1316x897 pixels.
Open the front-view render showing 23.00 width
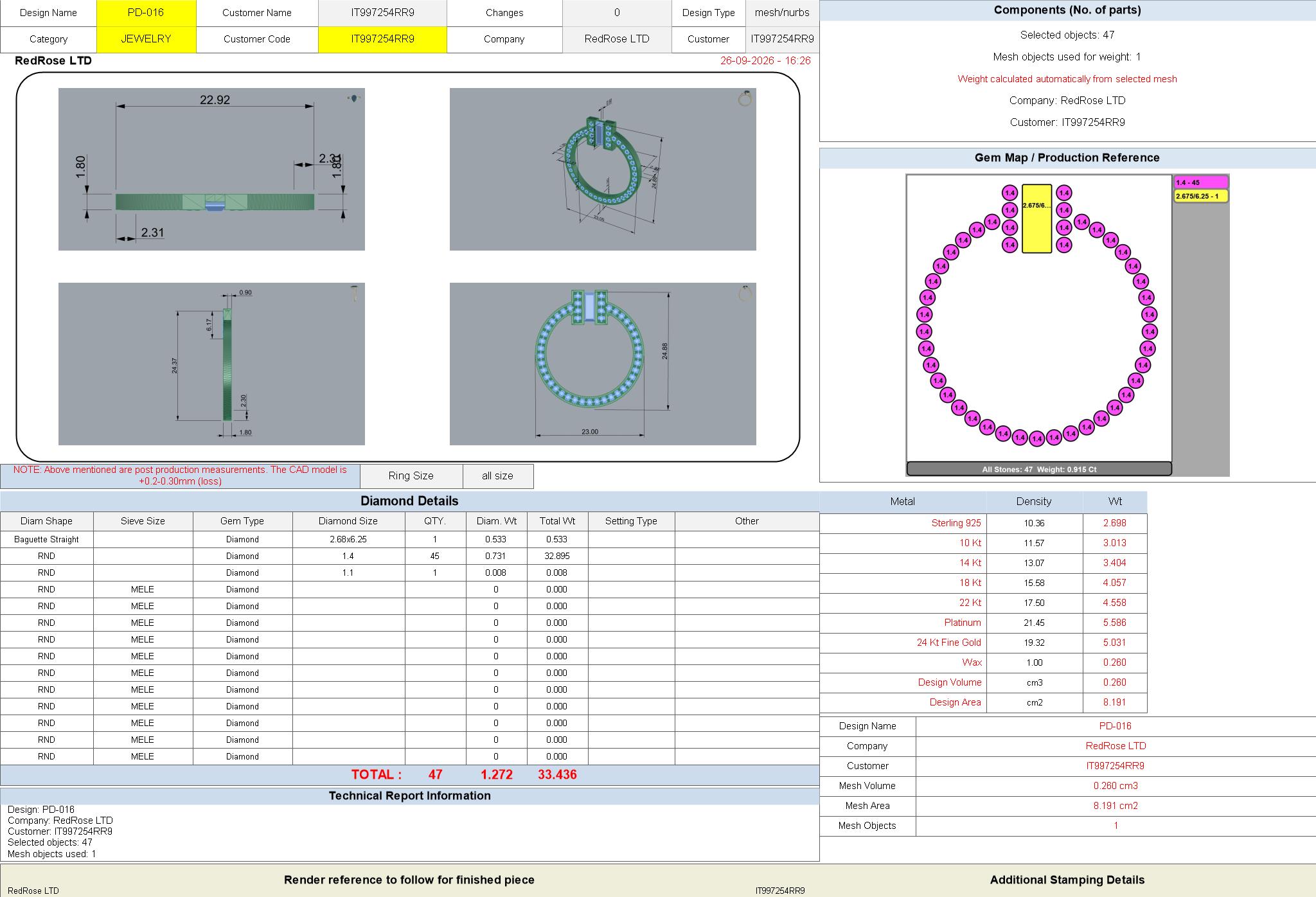[603, 364]
